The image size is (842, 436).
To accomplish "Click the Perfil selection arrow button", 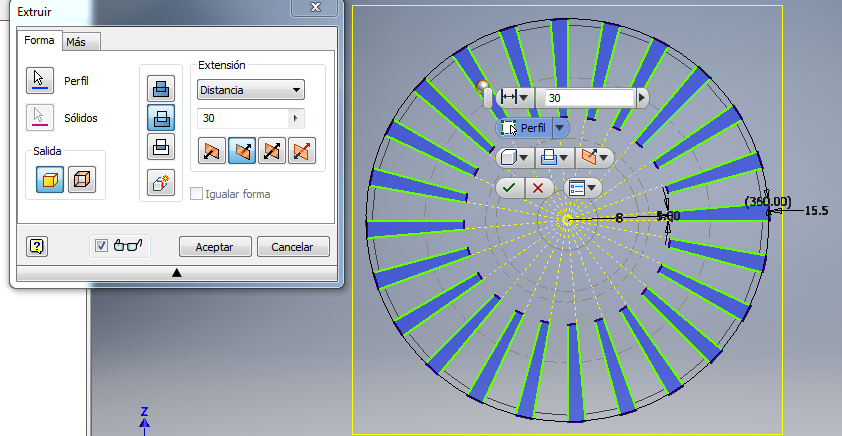I will coord(40,81).
